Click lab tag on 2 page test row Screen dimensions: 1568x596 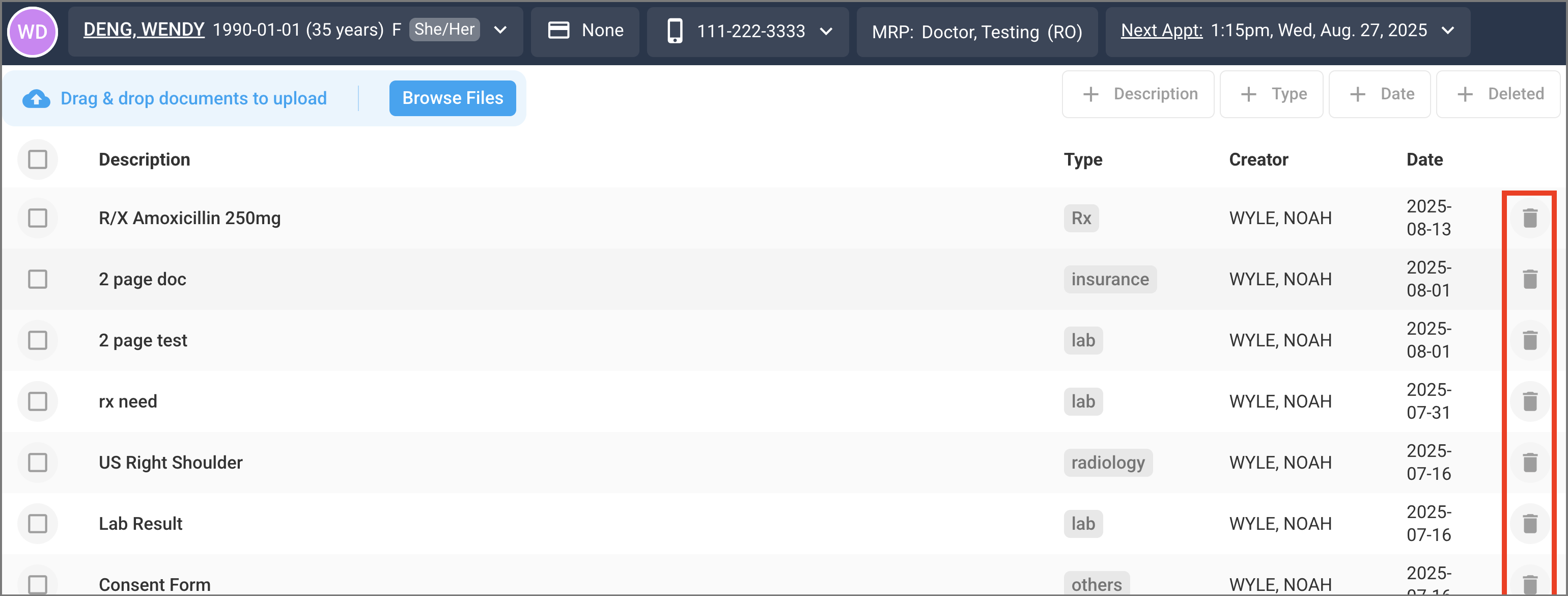pyautogui.click(x=1083, y=340)
